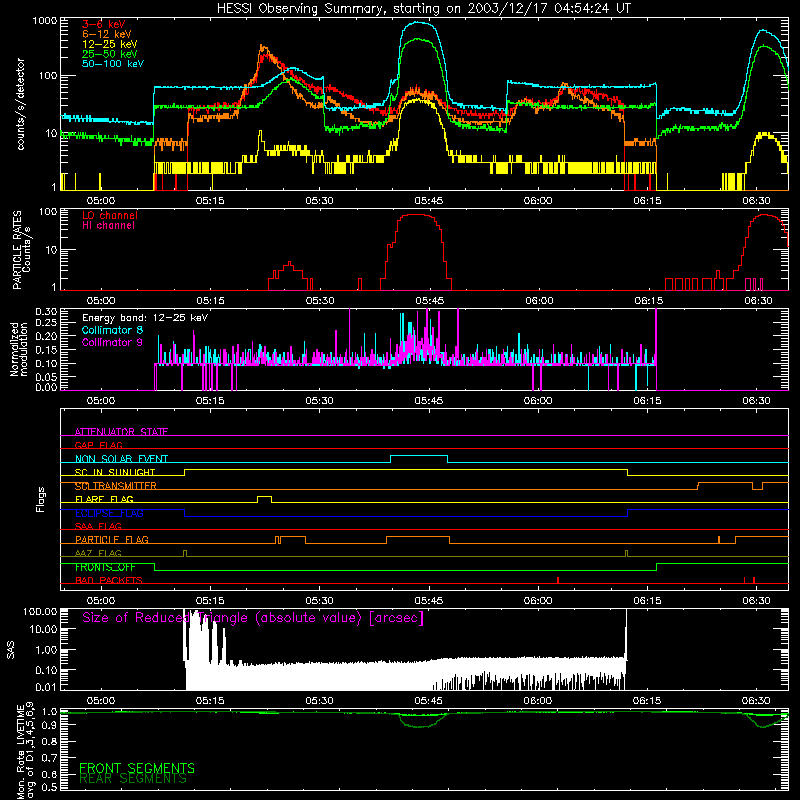Select the Collimator 9 legend entry
This screenshot has height=800, width=800.
pyautogui.click(x=112, y=342)
